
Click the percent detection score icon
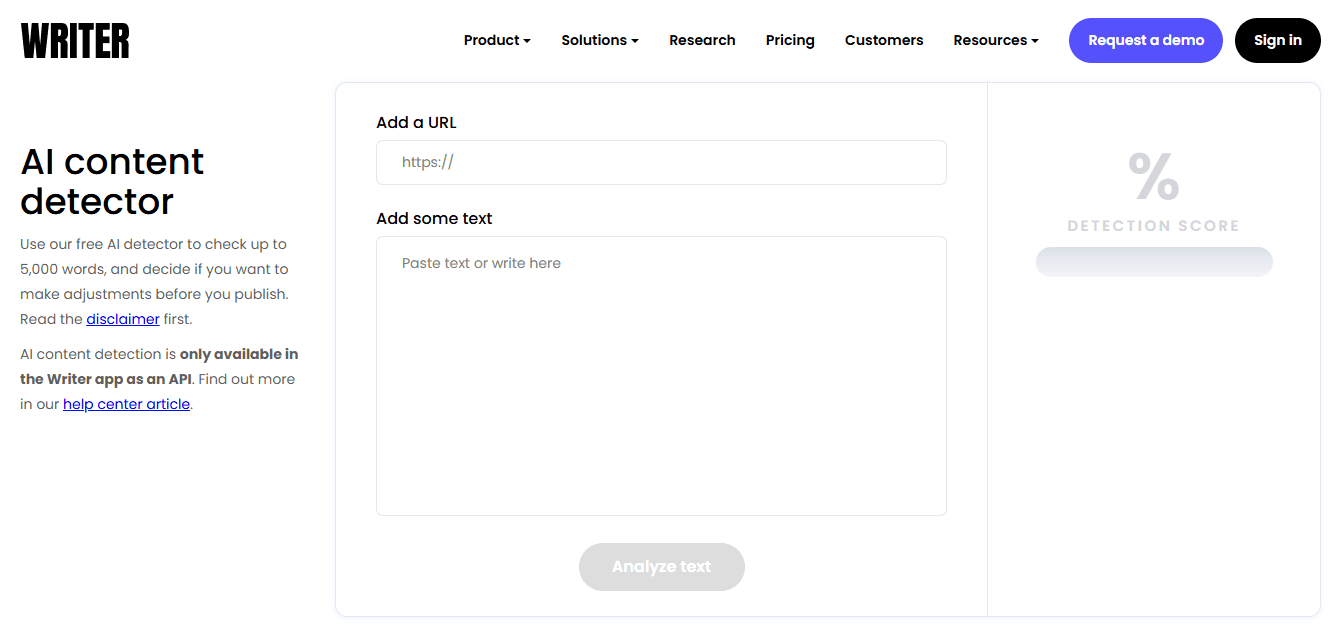[x=1154, y=176]
